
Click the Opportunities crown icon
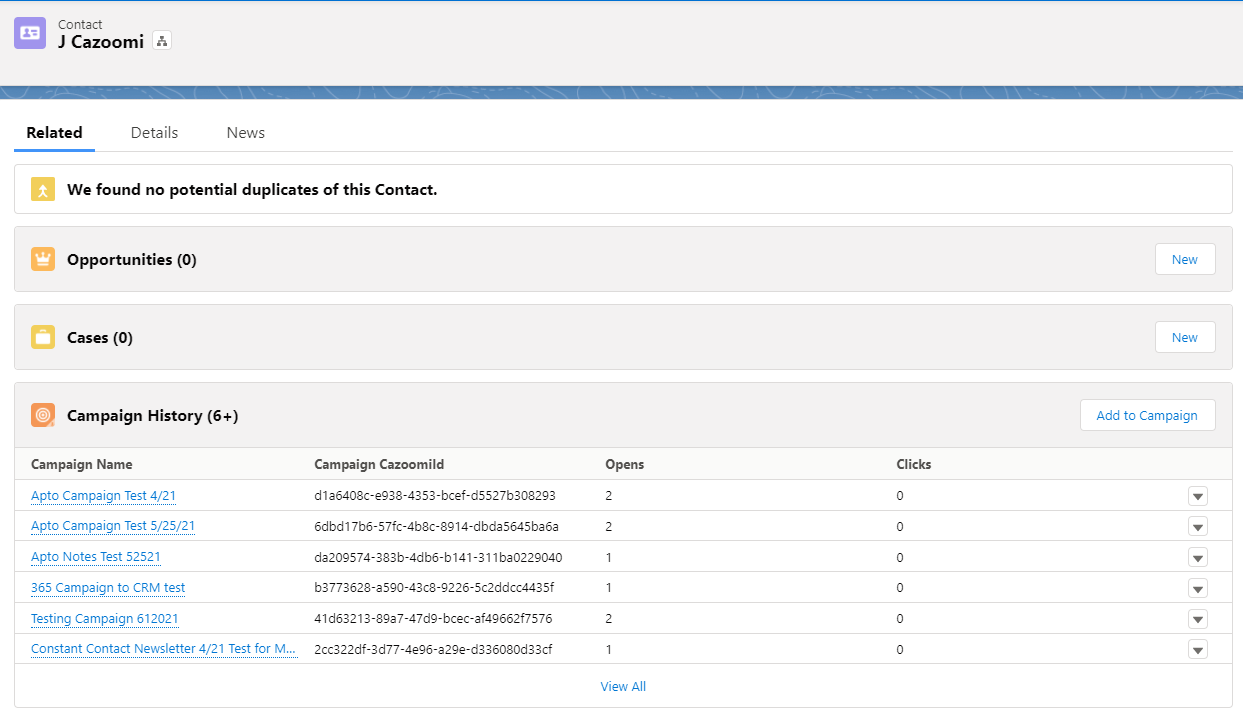click(x=43, y=259)
